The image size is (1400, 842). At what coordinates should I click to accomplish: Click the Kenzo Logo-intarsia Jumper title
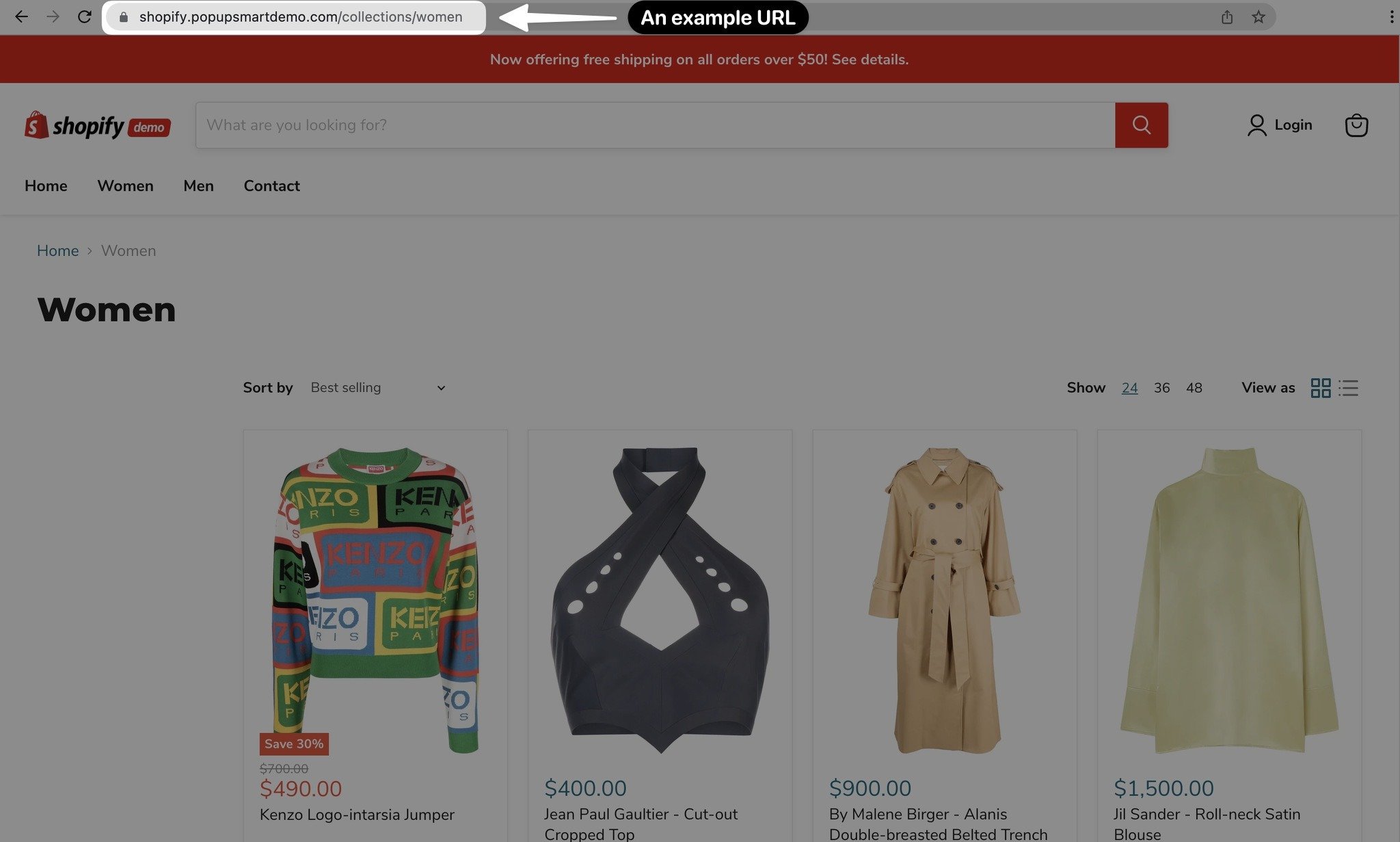[x=357, y=815]
